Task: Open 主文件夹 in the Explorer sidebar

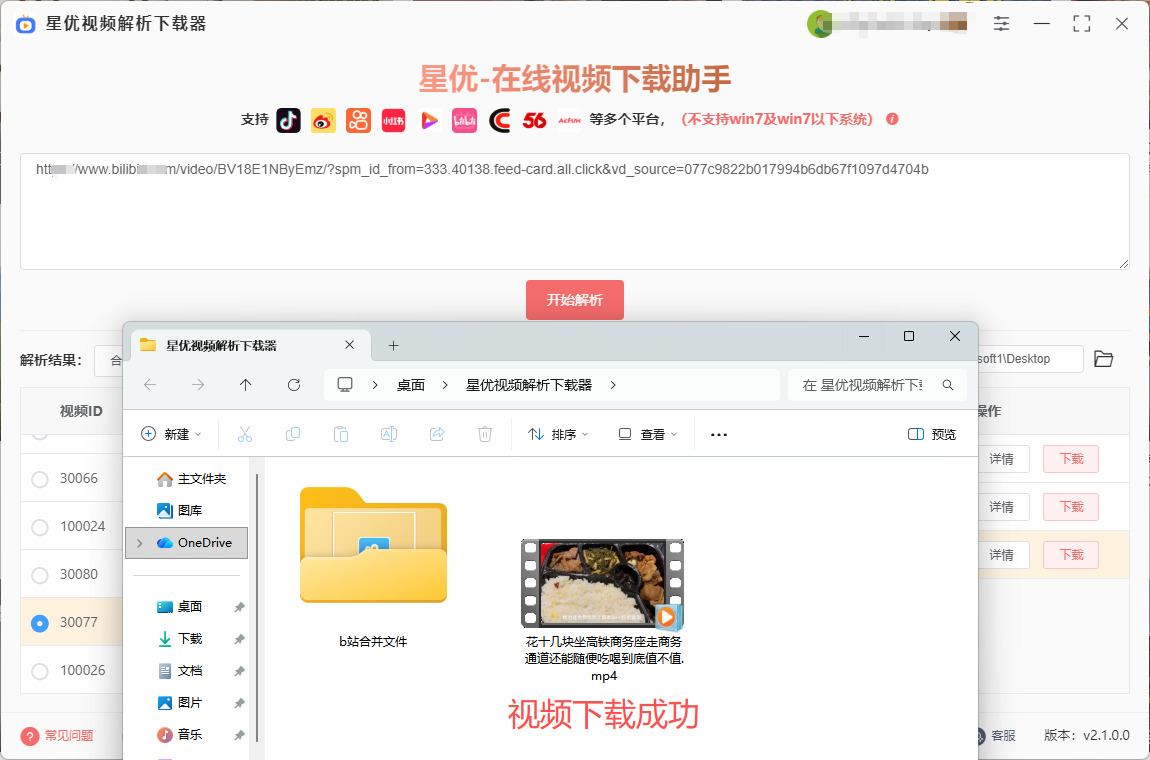Action: 191,479
